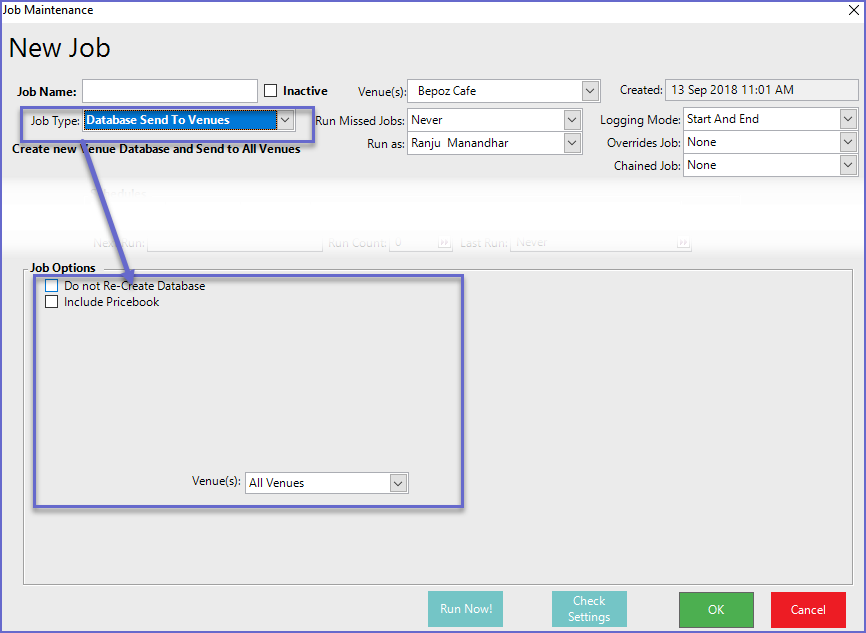Click the Run Count arrow icon
This screenshot has height=633, width=866.
(x=444, y=243)
